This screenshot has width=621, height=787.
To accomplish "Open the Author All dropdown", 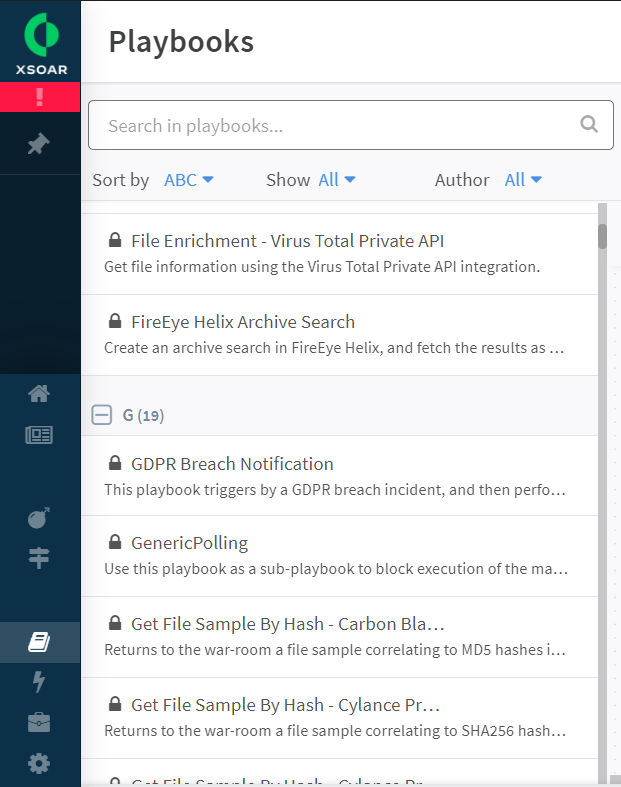I will tap(523, 180).
